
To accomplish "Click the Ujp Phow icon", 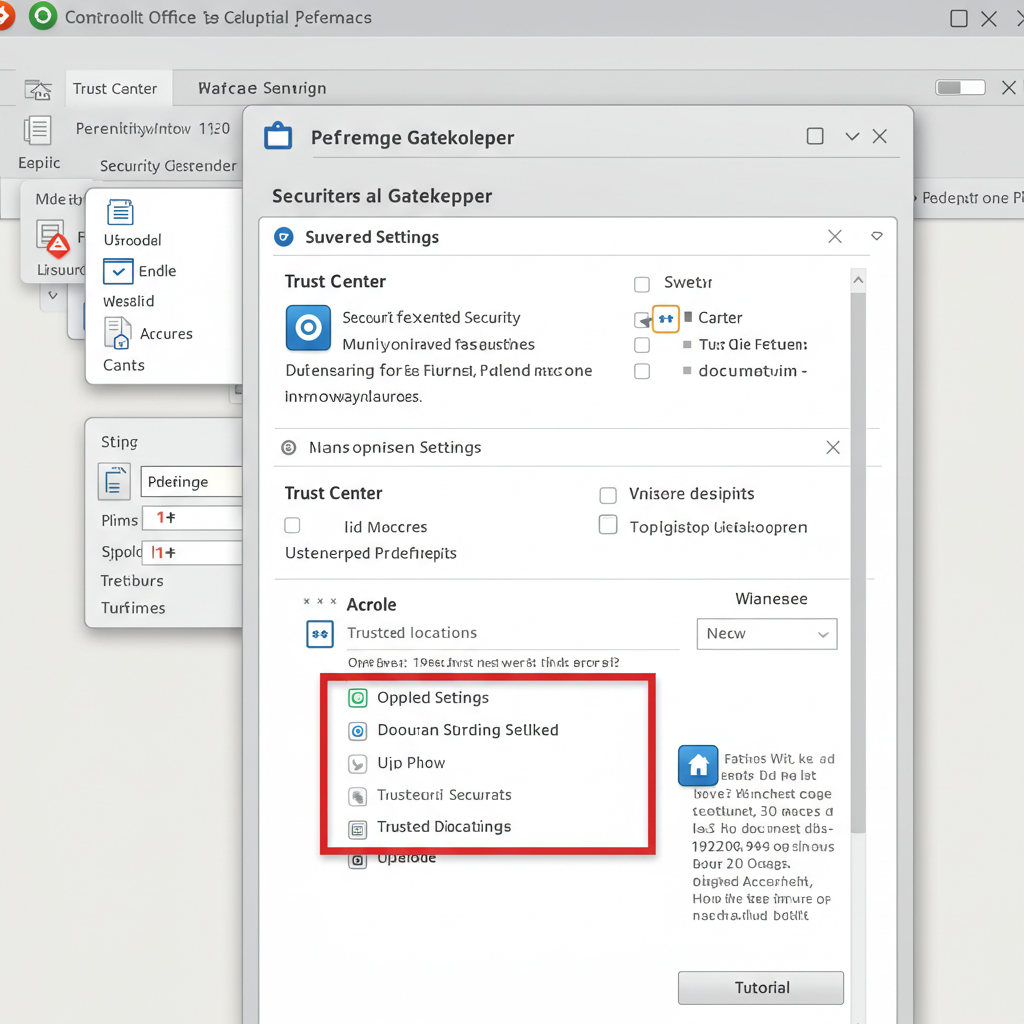I will (357, 763).
